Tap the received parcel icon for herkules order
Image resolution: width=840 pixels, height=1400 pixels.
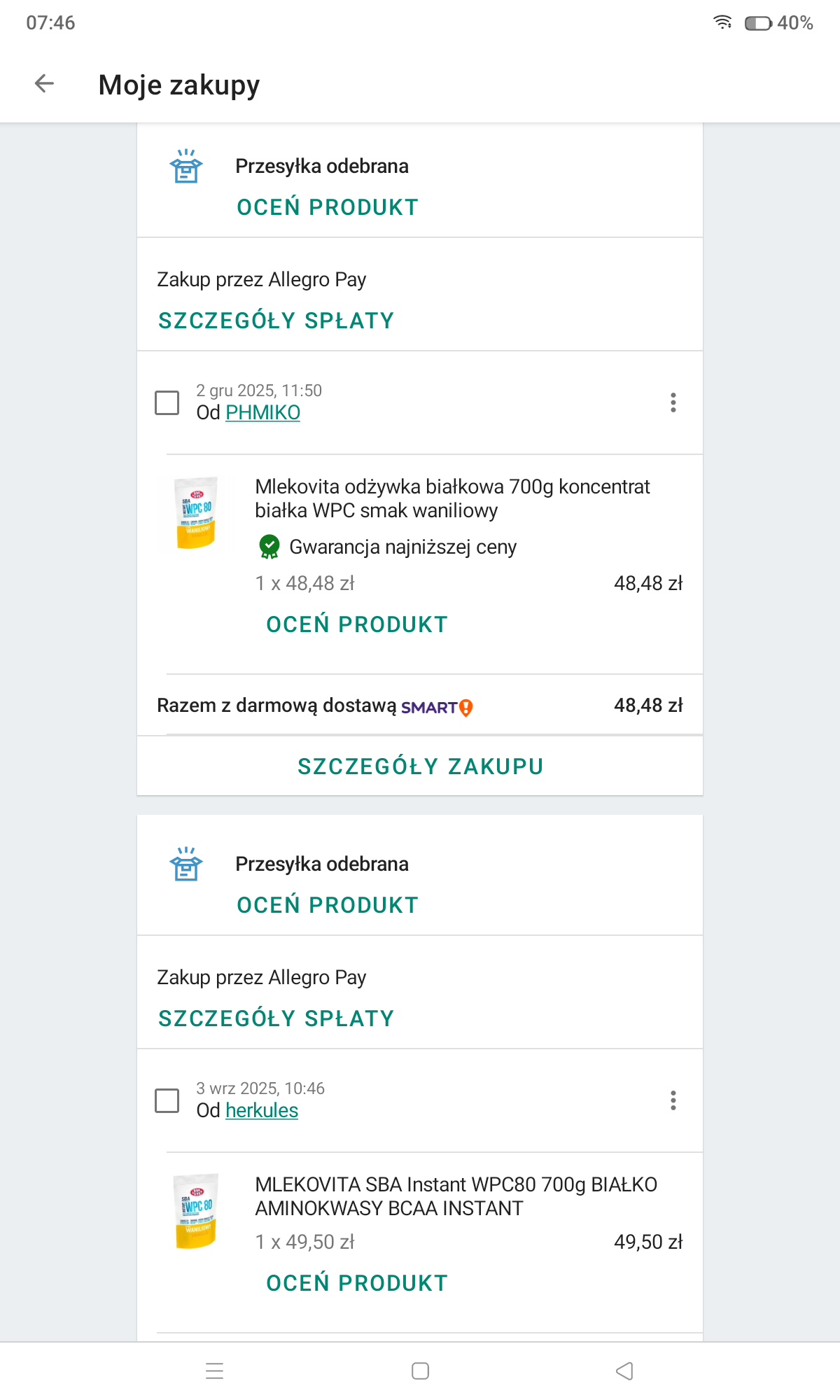pos(186,864)
